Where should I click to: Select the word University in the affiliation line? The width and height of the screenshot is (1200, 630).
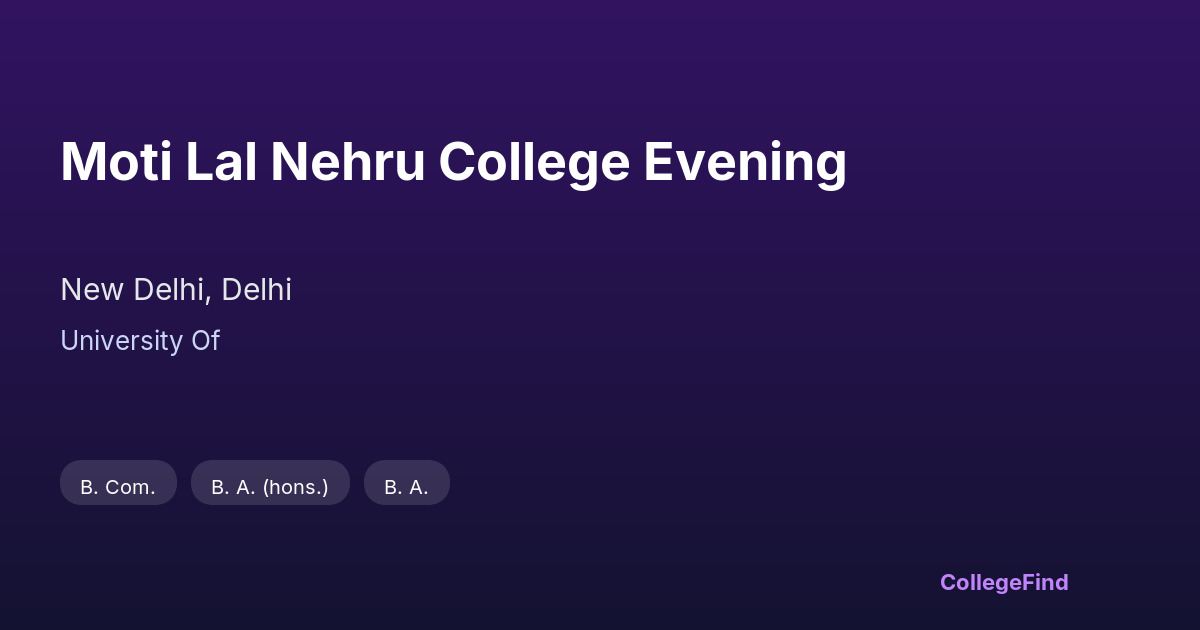122,341
